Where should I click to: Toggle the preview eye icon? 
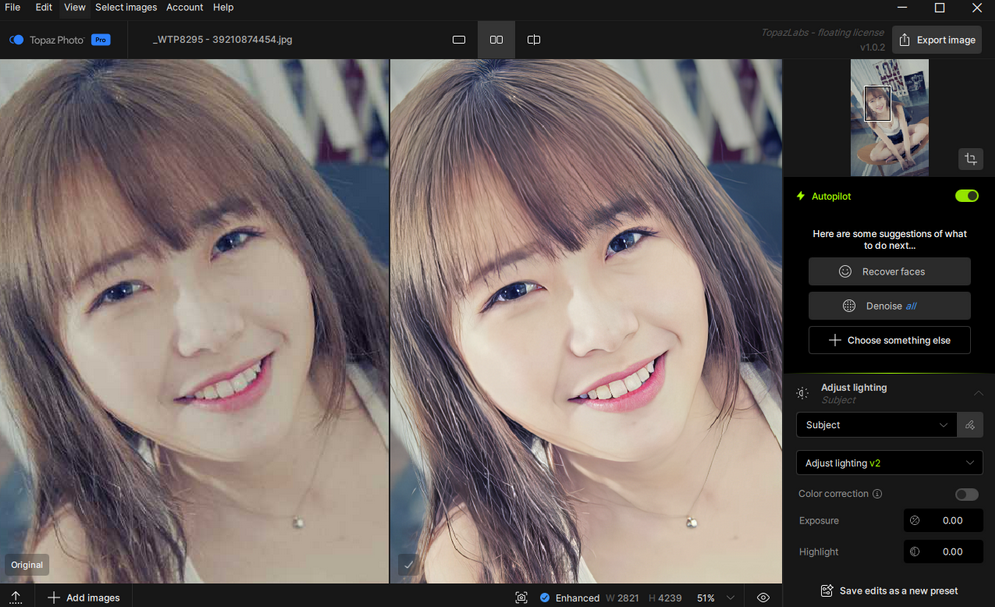763,598
